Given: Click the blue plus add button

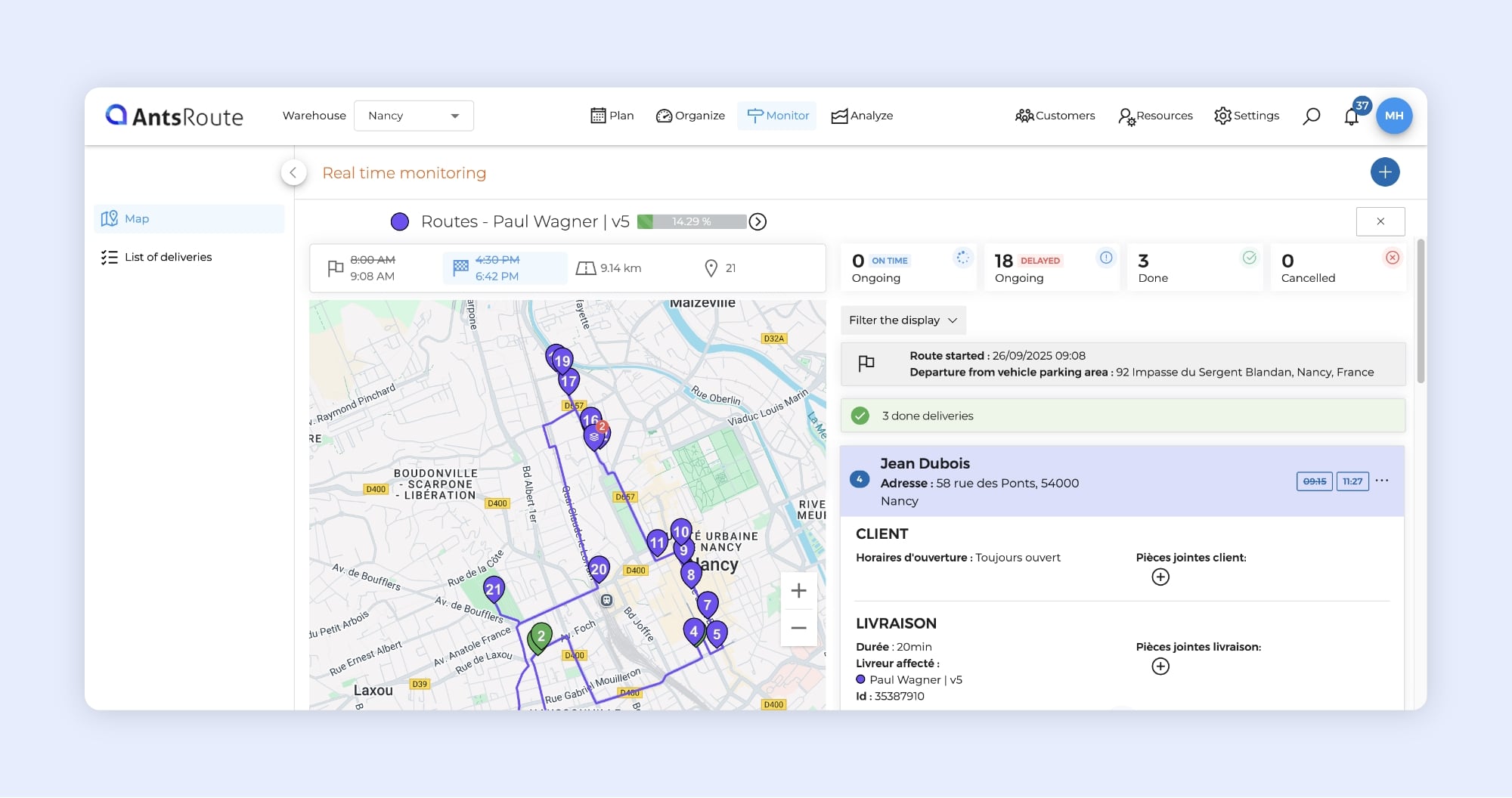Looking at the screenshot, I should (1384, 172).
